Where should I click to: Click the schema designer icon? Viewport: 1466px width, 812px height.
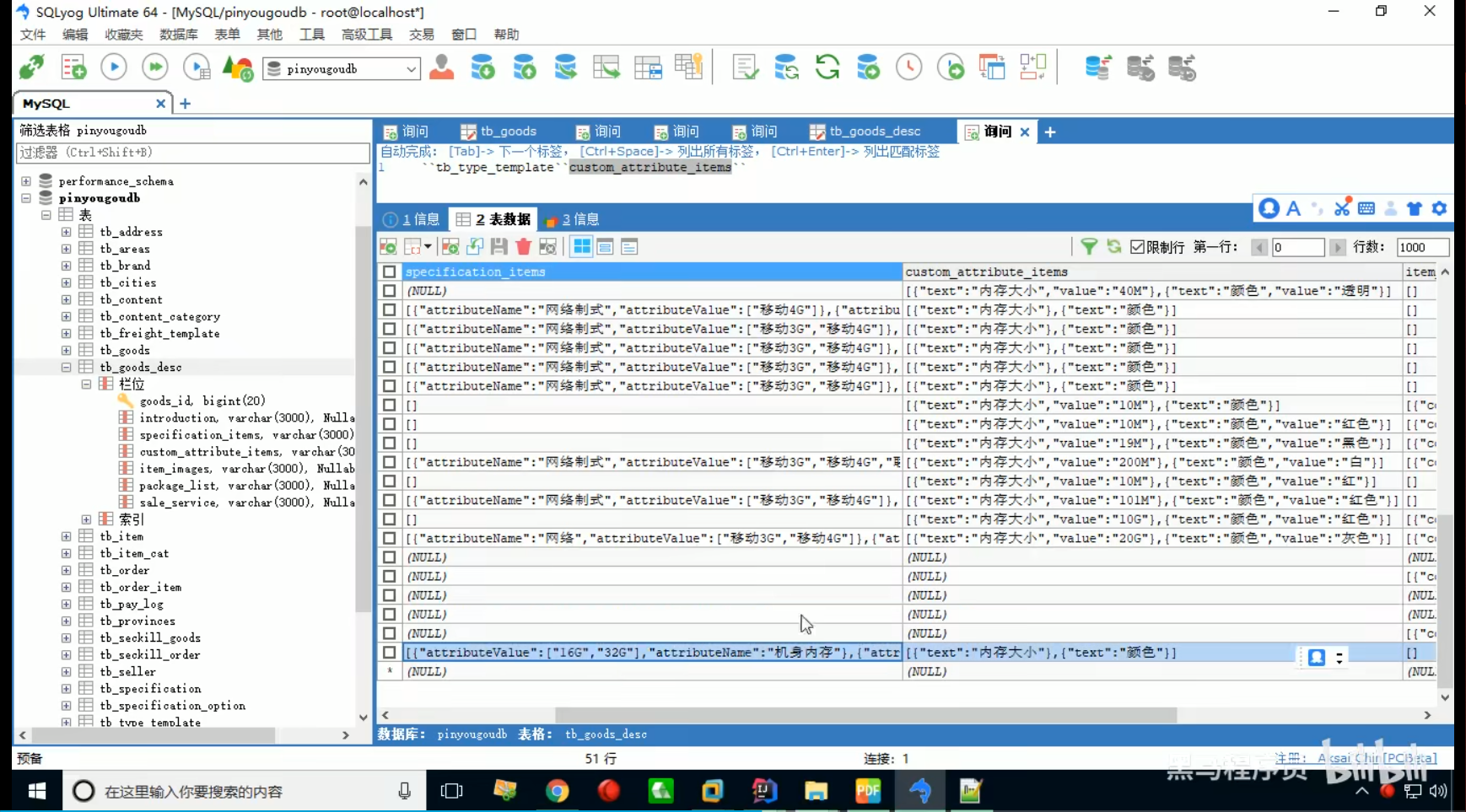click(x=1033, y=67)
